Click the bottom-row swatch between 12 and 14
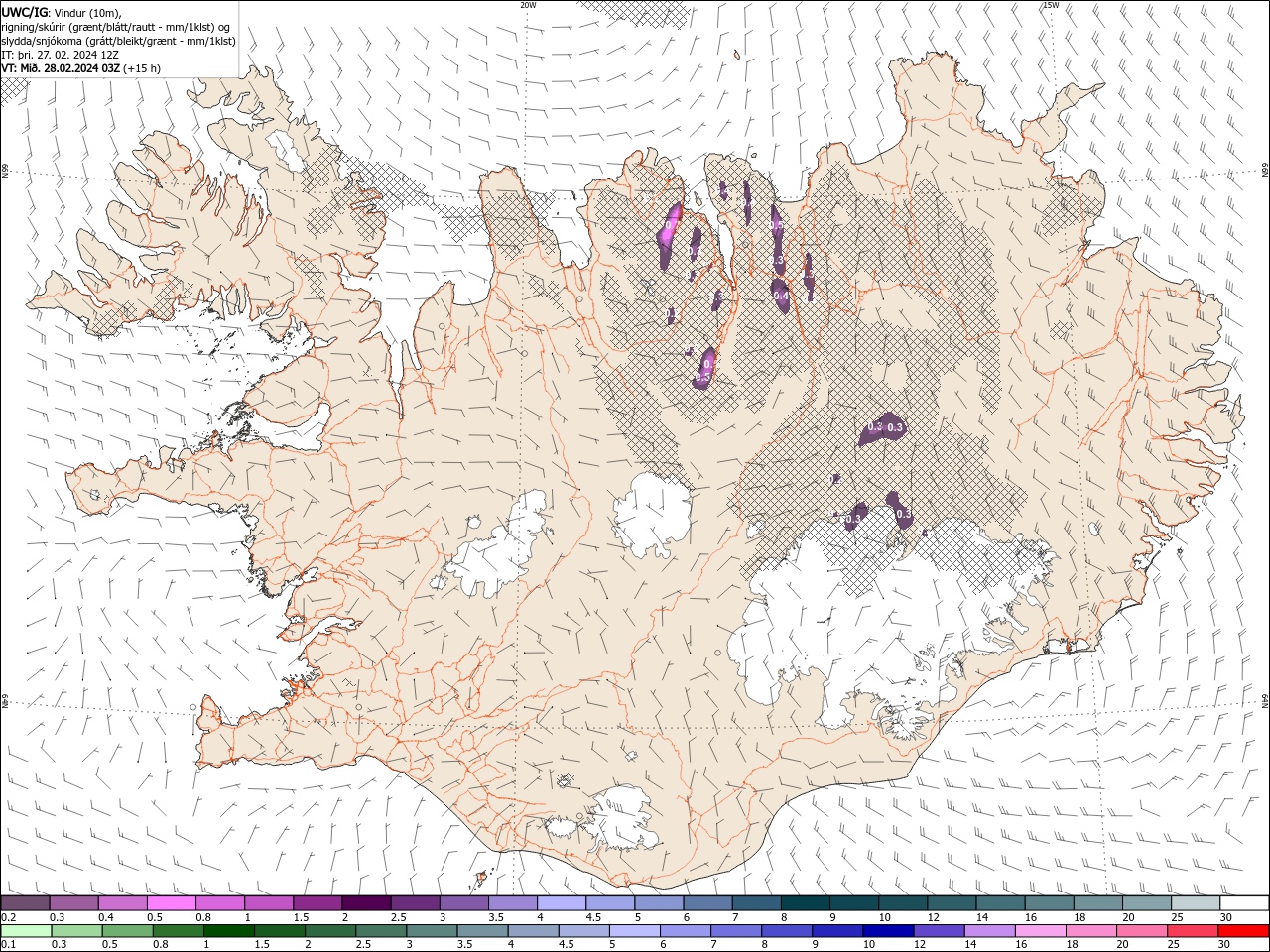The height and width of the screenshot is (952, 1270). click(939, 931)
